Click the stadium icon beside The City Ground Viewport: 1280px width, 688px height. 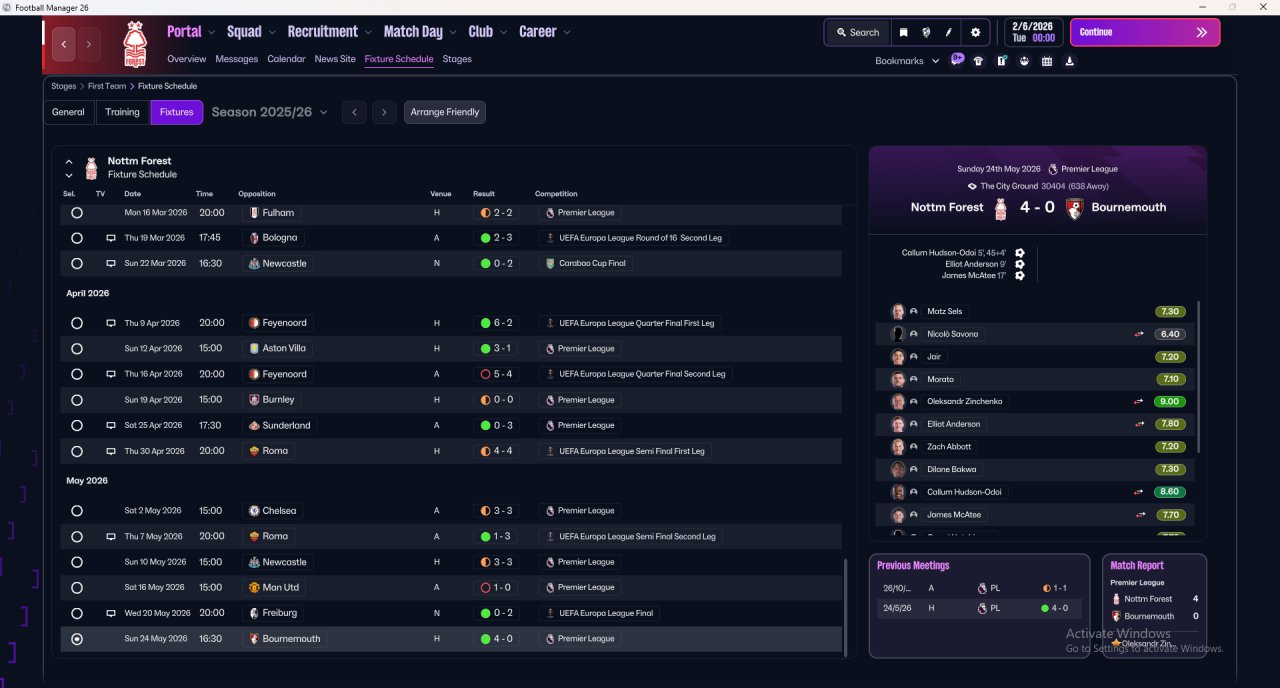click(x=972, y=186)
